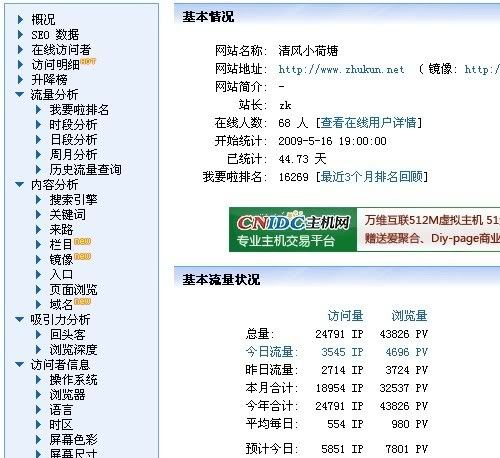Open the www.zhukun.net website link
500x458 pixels.
(341, 69)
